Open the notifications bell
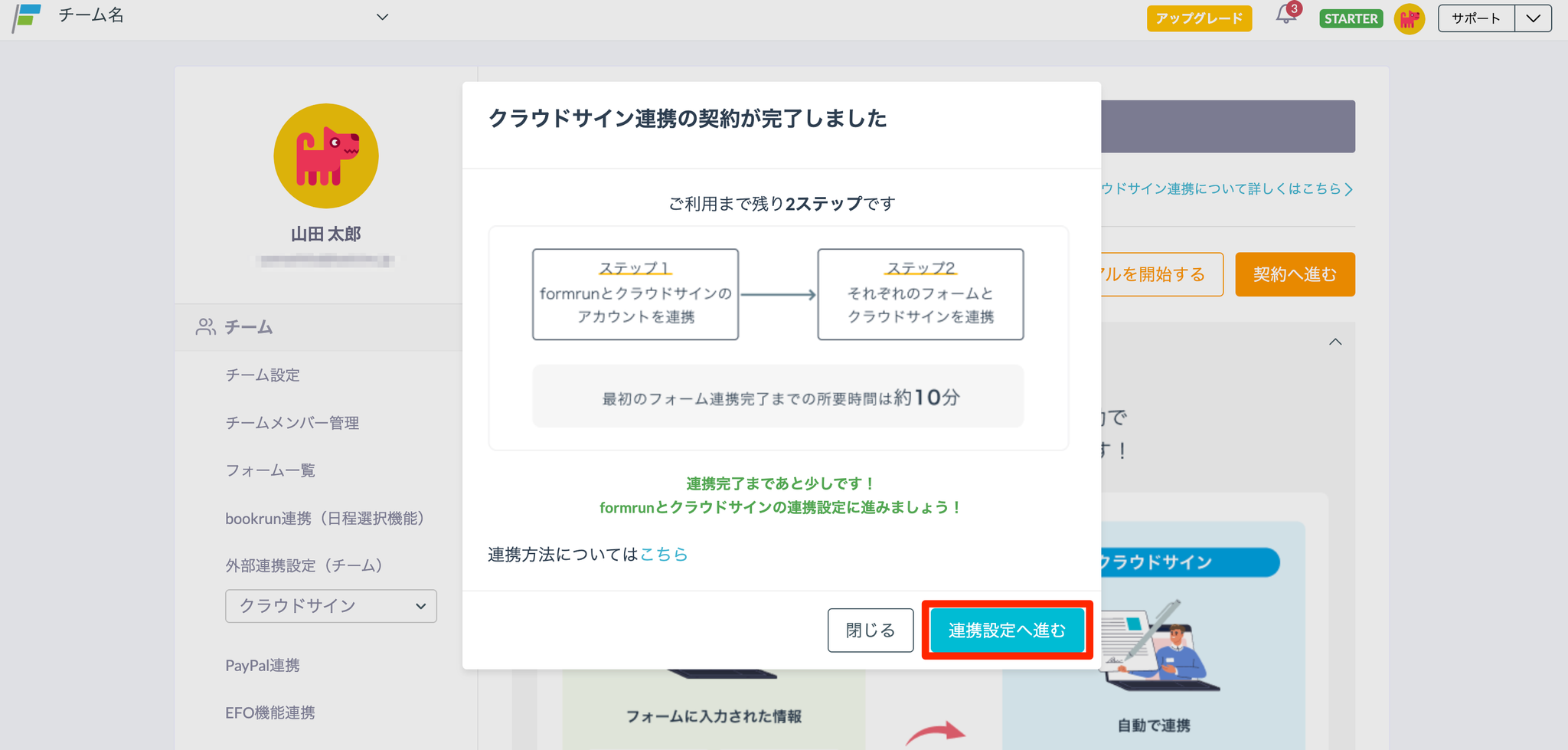 (1285, 16)
